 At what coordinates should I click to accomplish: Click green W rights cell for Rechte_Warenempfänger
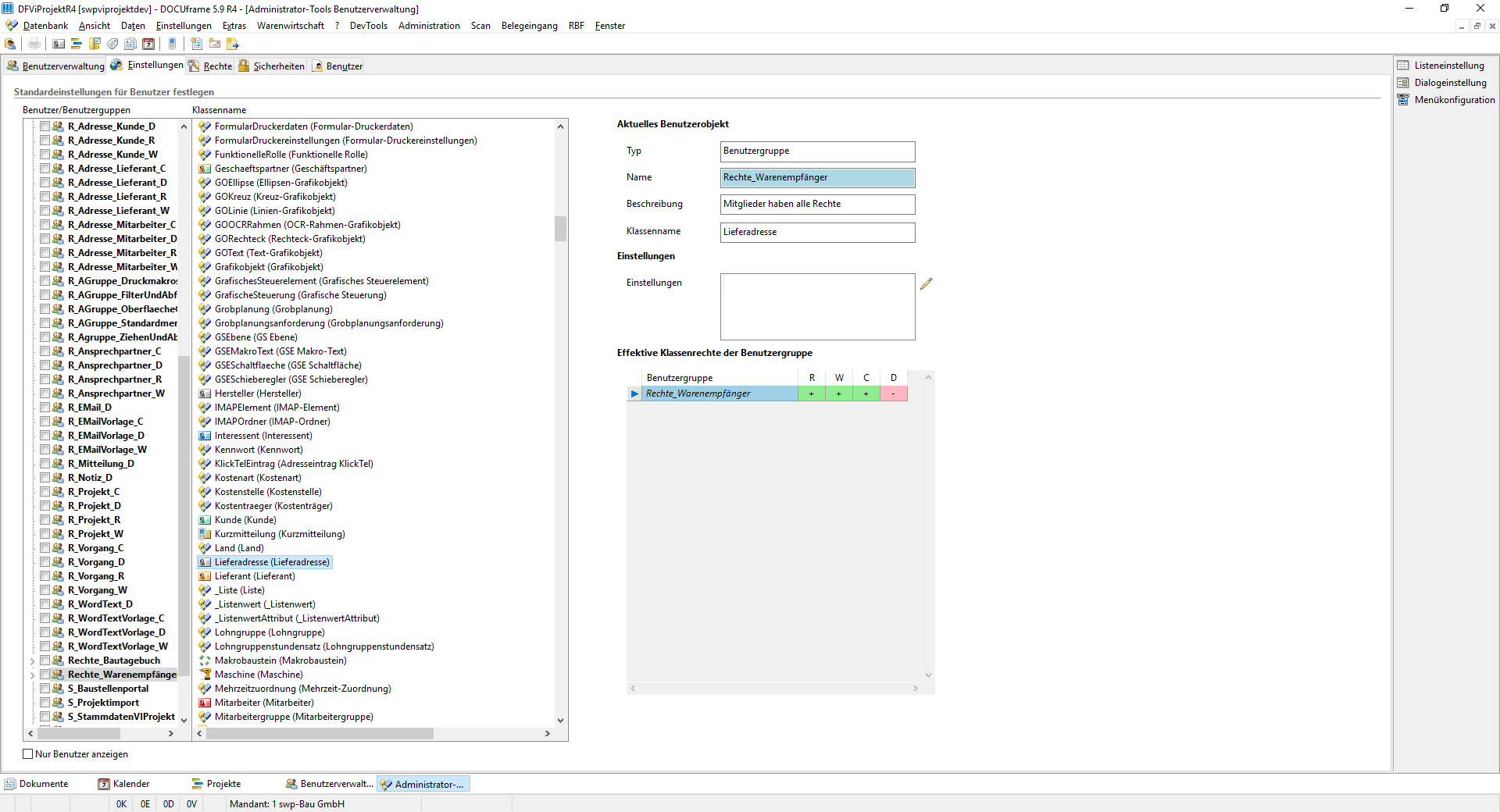[x=839, y=394]
